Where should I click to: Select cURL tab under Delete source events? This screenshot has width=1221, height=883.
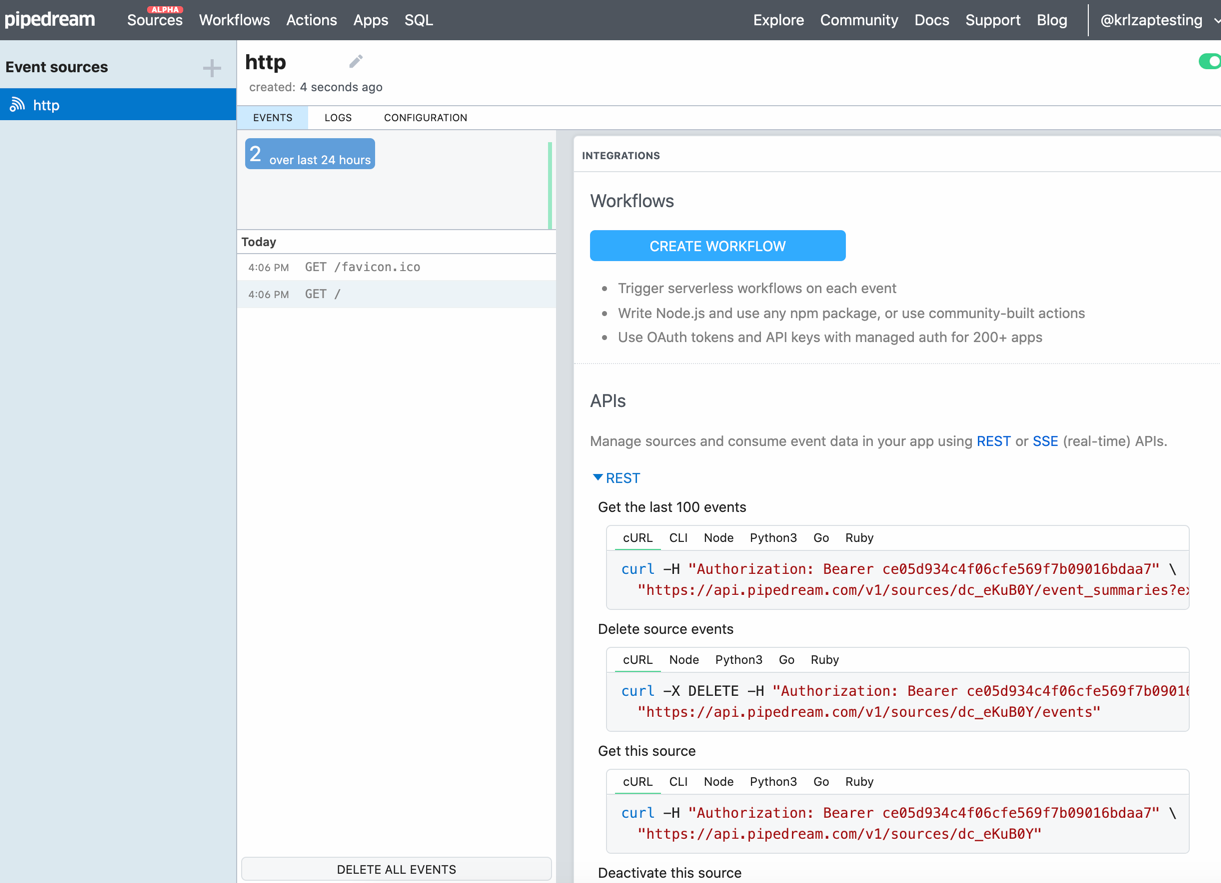point(637,660)
